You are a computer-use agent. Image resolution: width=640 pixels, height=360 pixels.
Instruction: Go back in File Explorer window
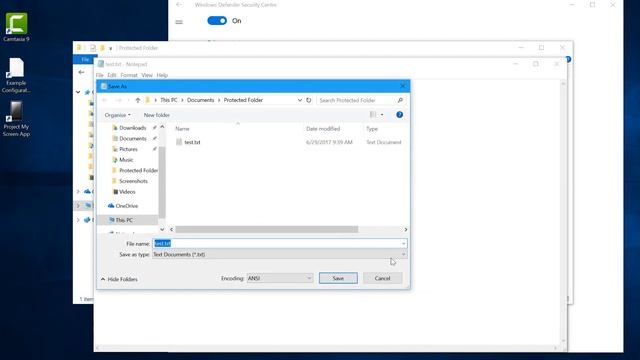click(81, 72)
